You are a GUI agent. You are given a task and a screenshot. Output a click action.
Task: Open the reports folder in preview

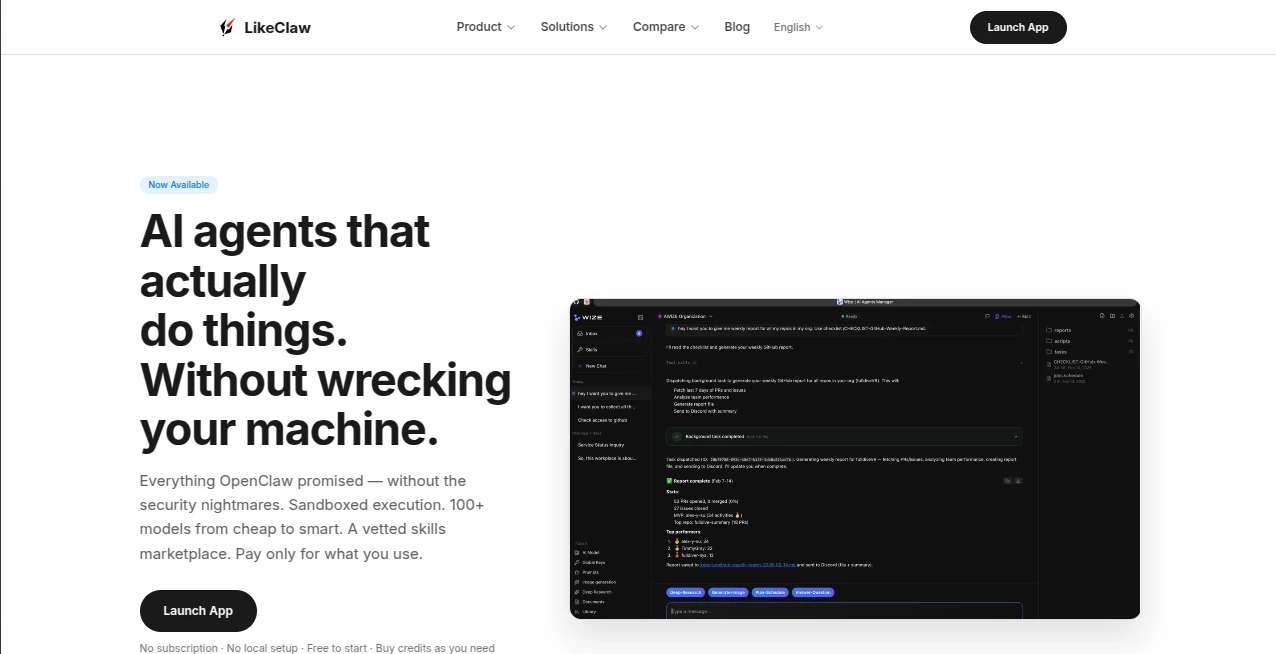[1090, 330]
